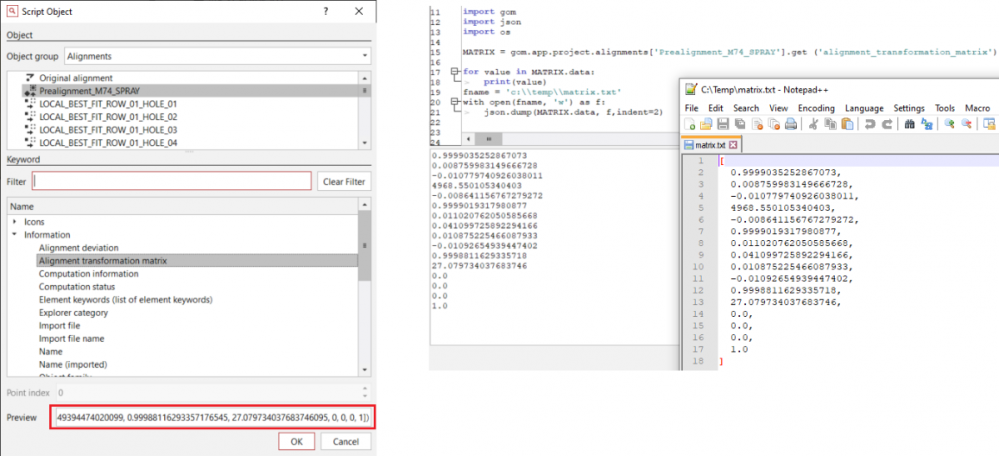
Task: Click the OK button in Script Object dialog
Action: click(x=296, y=441)
